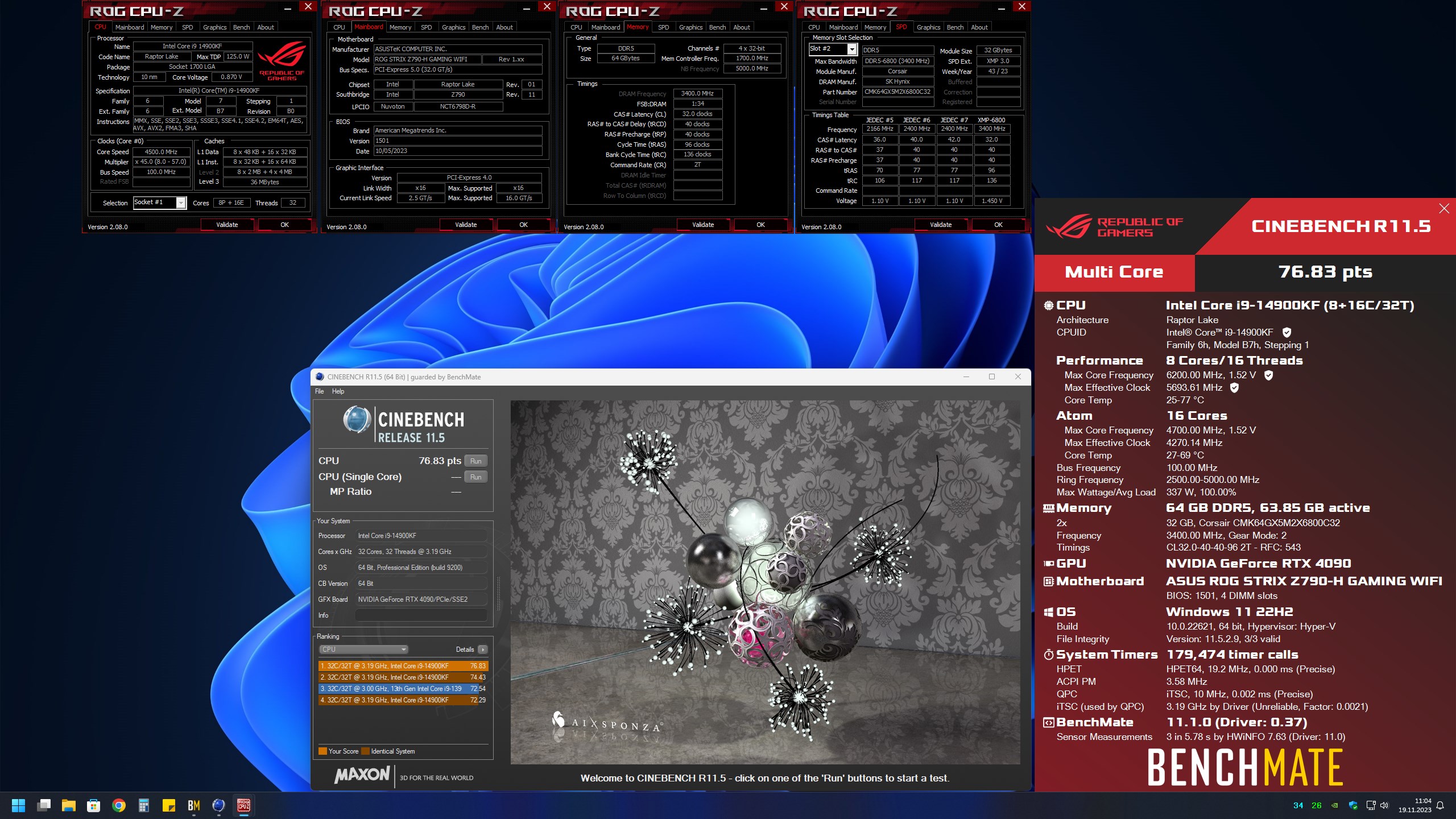Screen dimensions: 1456x819
Task: Click the taskbar clock showing 11:04
Action: click(1414, 805)
